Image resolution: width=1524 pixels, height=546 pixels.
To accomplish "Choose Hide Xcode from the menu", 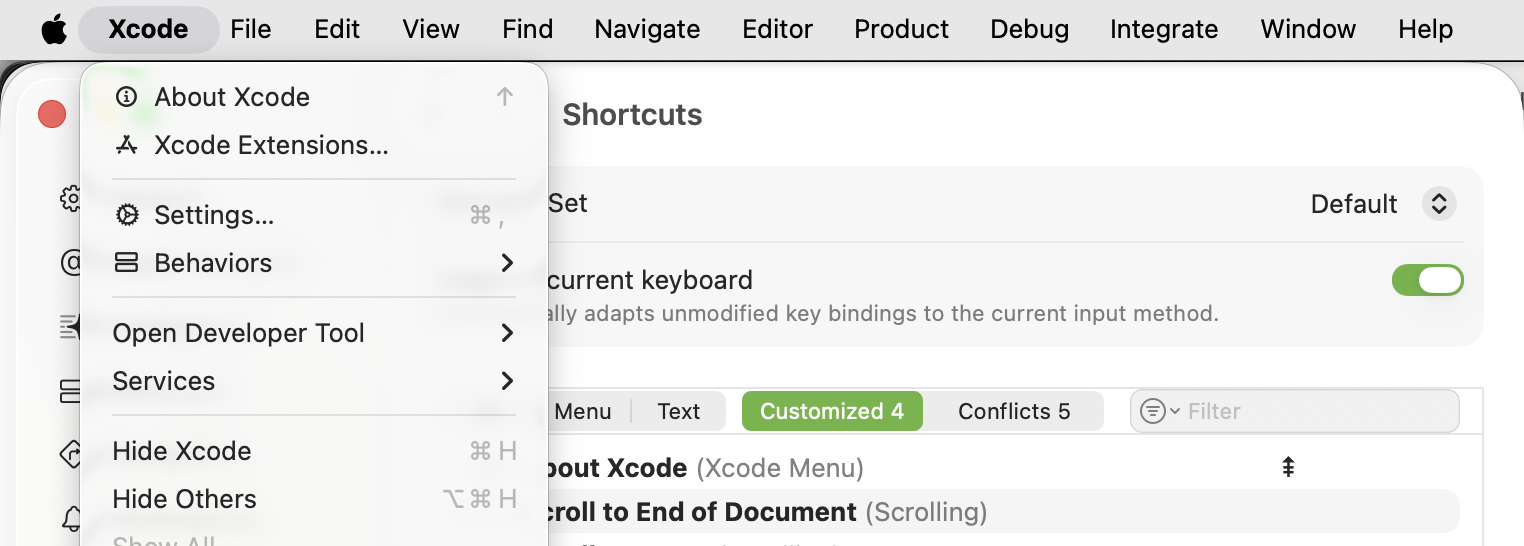I will [182, 451].
